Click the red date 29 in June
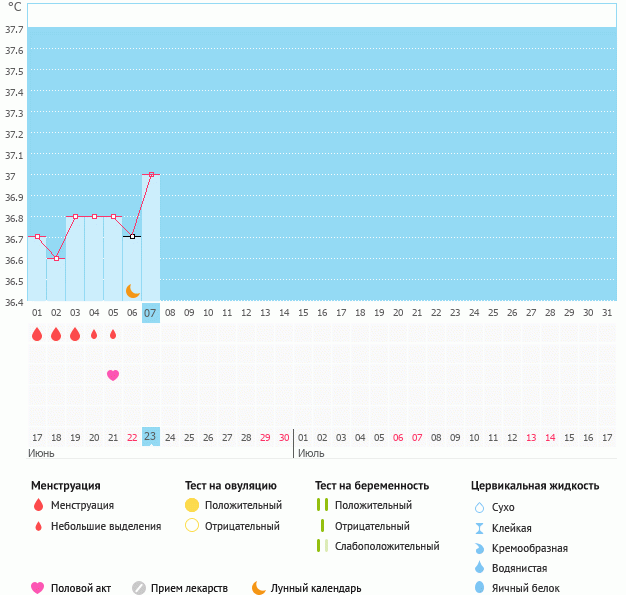 (265, 437)
